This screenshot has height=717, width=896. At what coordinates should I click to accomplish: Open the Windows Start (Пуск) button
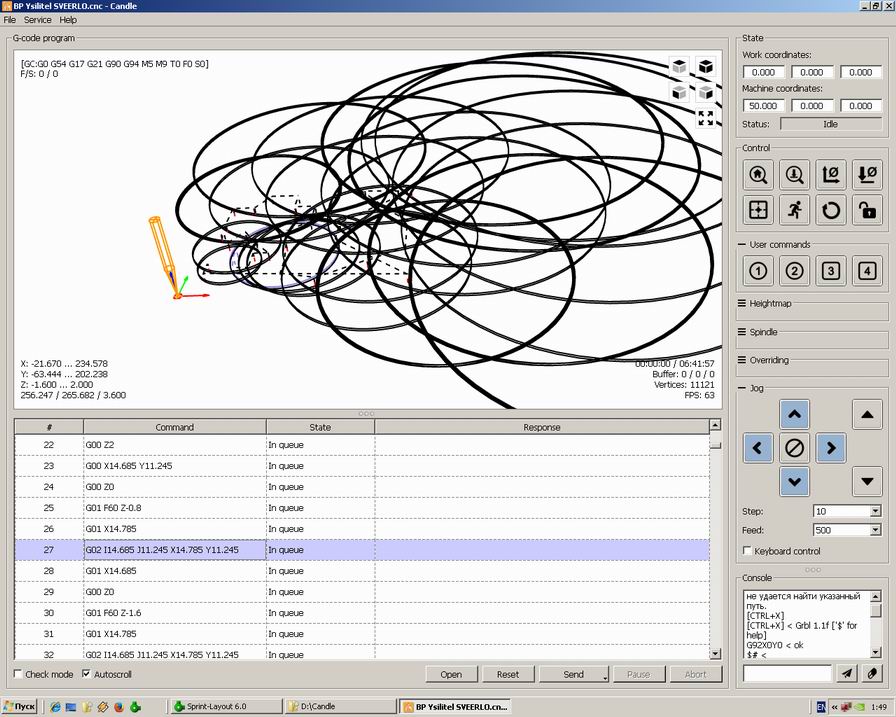click(19, 707)
